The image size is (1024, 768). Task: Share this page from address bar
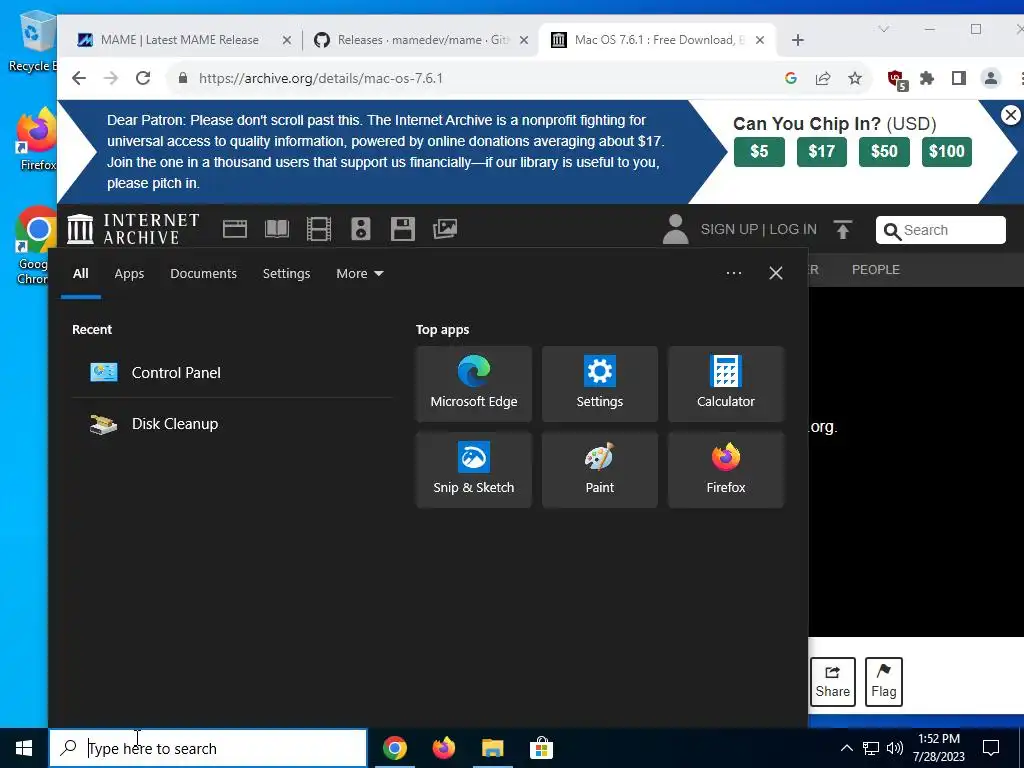tap(823, 78)
